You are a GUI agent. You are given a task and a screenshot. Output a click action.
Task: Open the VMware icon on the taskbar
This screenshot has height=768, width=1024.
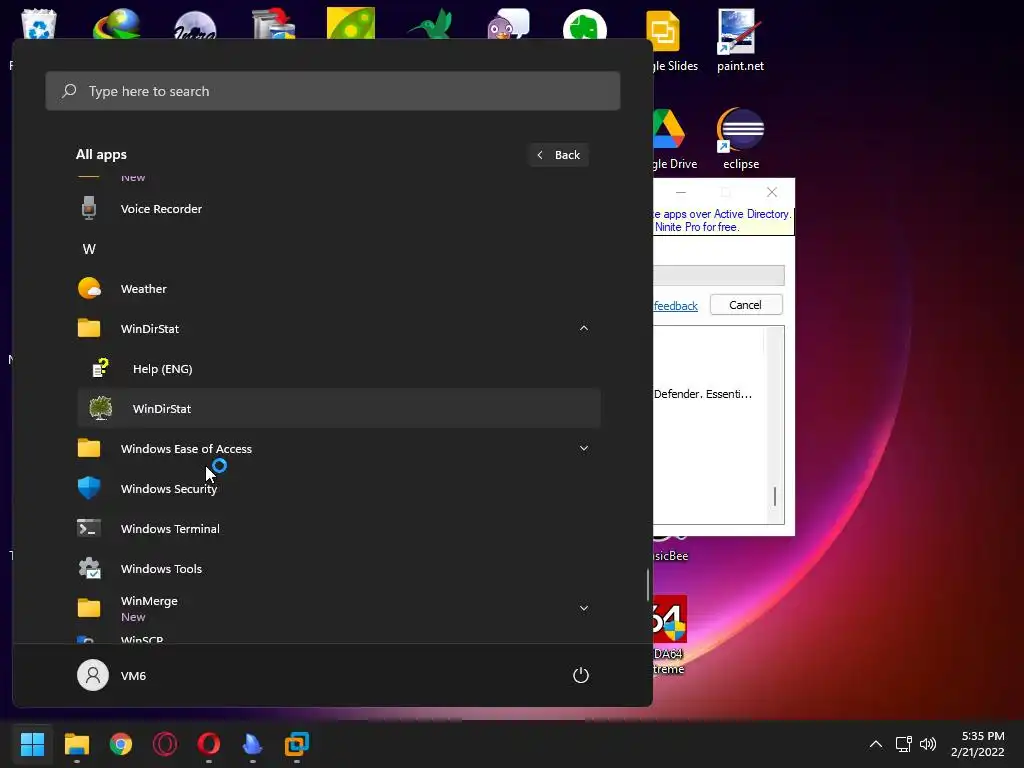click(x=296, y=744)
